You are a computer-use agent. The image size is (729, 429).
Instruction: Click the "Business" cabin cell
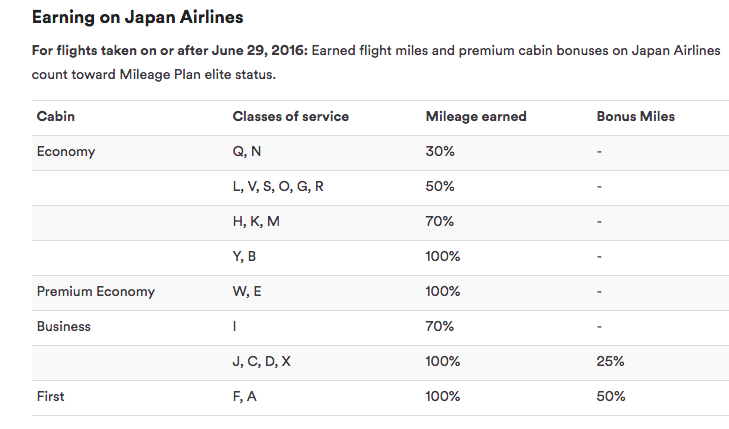[64, 327]
